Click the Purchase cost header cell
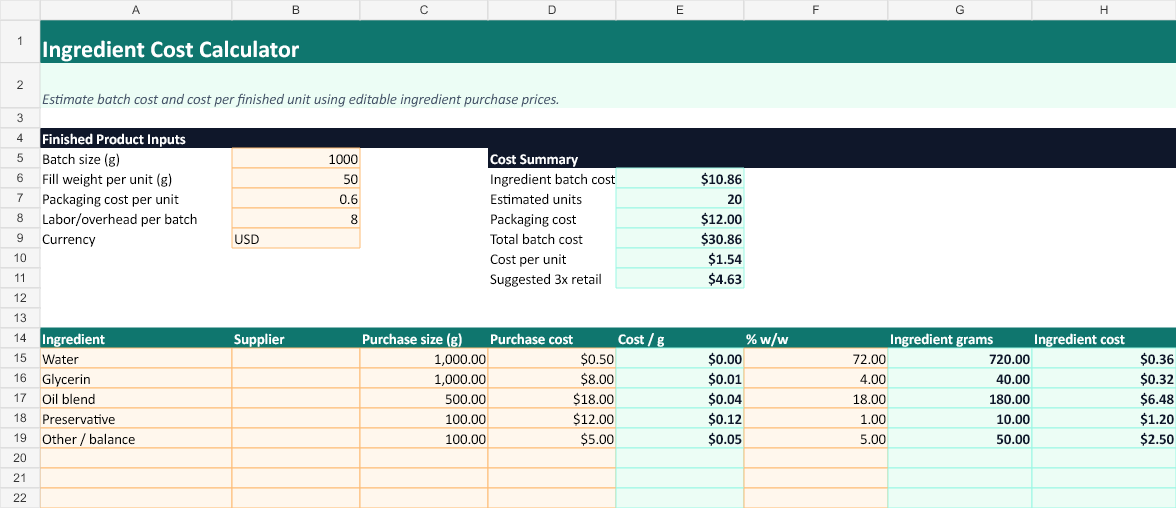Image resolution: width=1176 pixels, height=508 pixels. click(552, 338)
